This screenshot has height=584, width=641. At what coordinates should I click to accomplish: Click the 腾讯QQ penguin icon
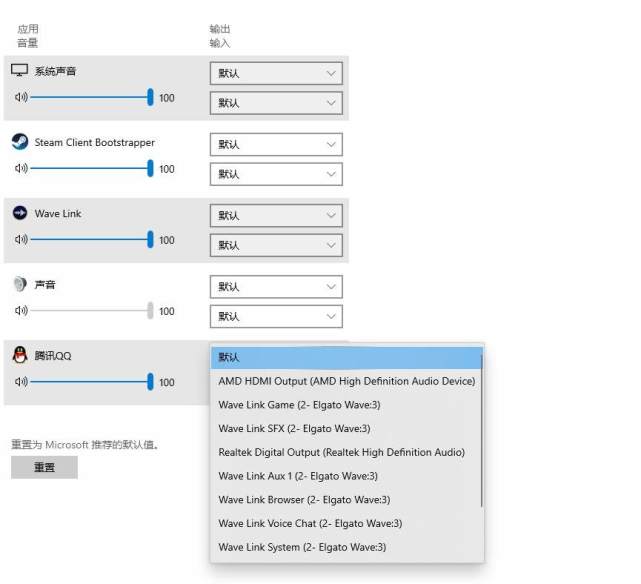click(20, 355)
